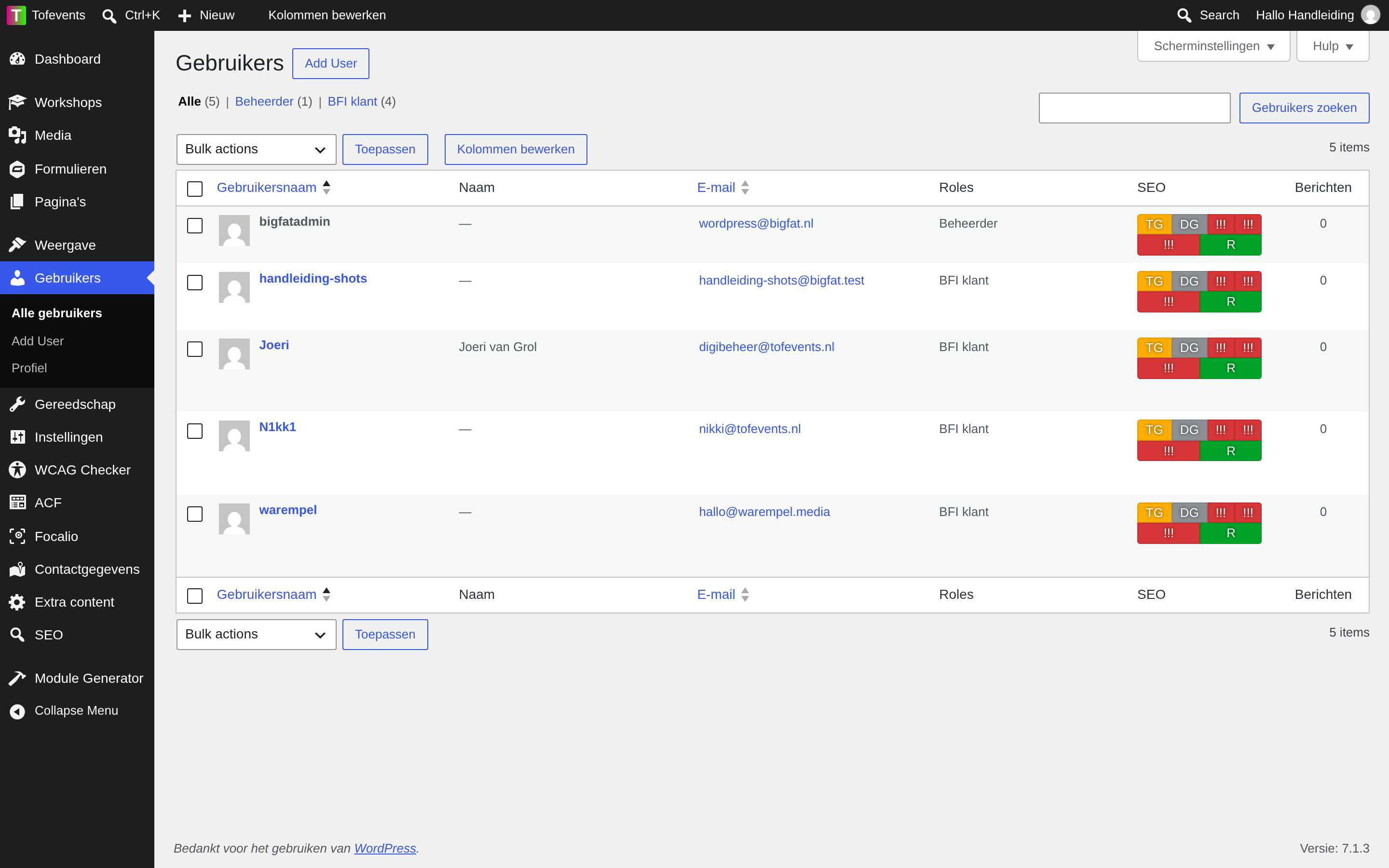Open the nikki@tofevents.nl email link

[x=749, y=429]
